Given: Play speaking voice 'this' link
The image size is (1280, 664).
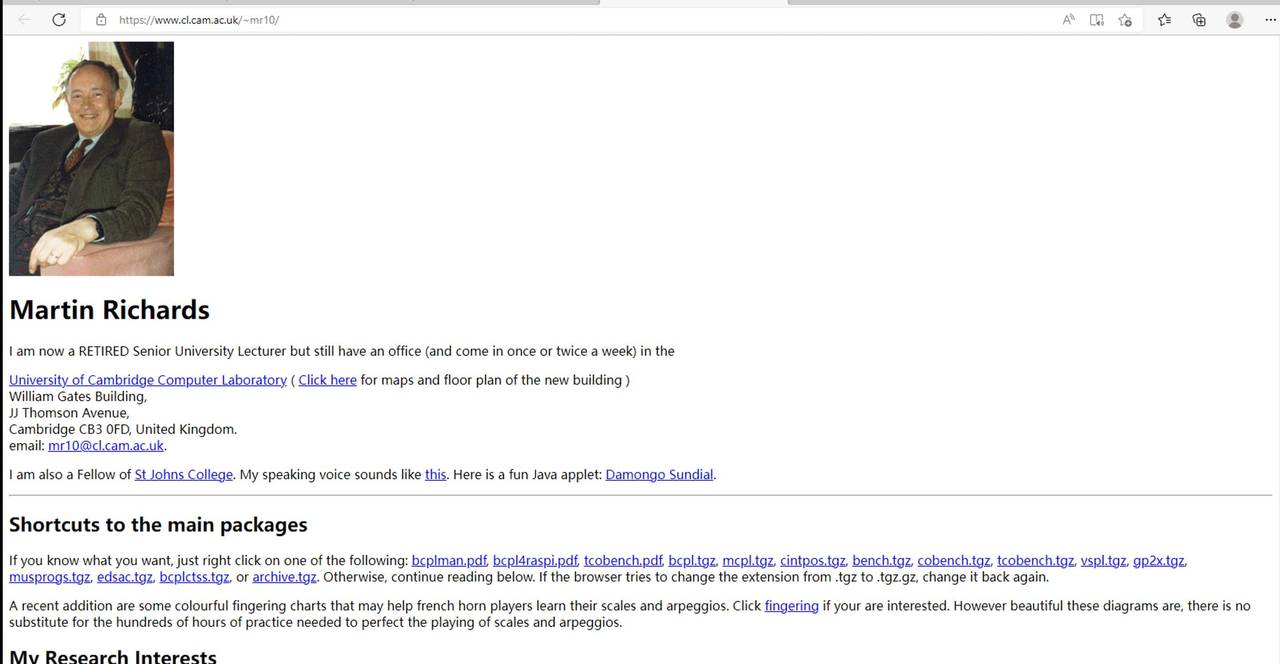Looking at the screenshot, I should 435,475.
